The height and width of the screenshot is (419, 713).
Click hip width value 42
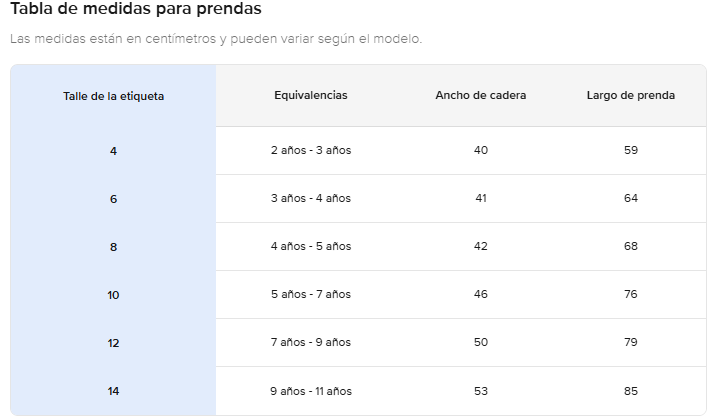pos(481,246)
